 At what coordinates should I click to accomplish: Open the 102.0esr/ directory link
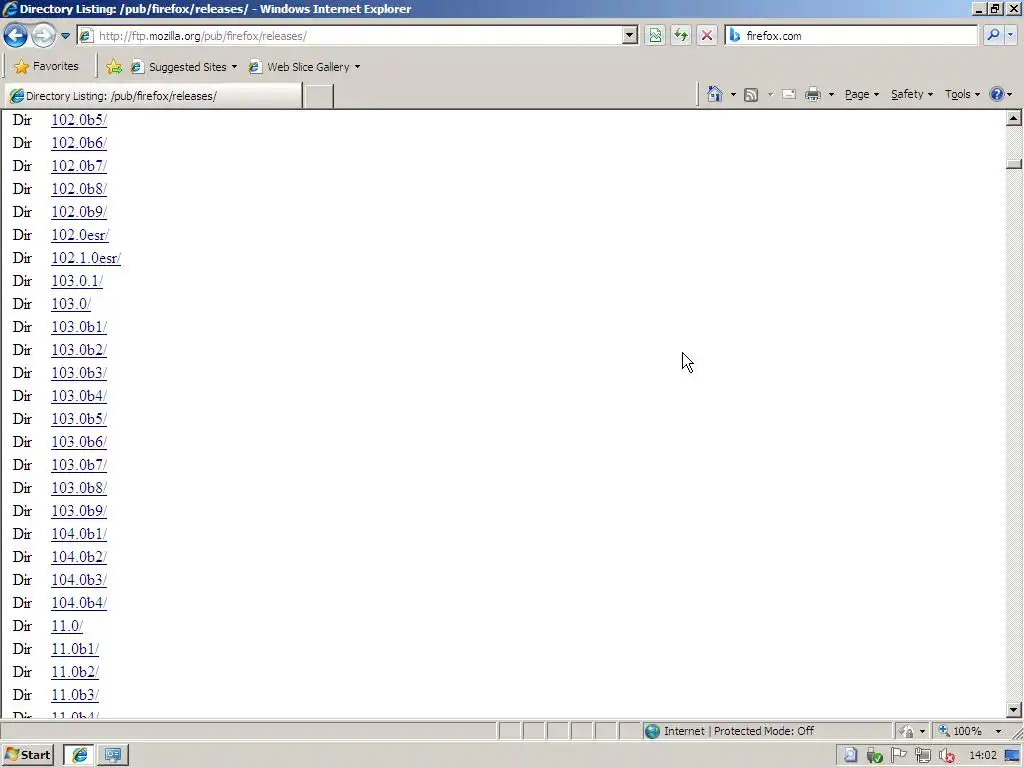click(x=80, y=235)
